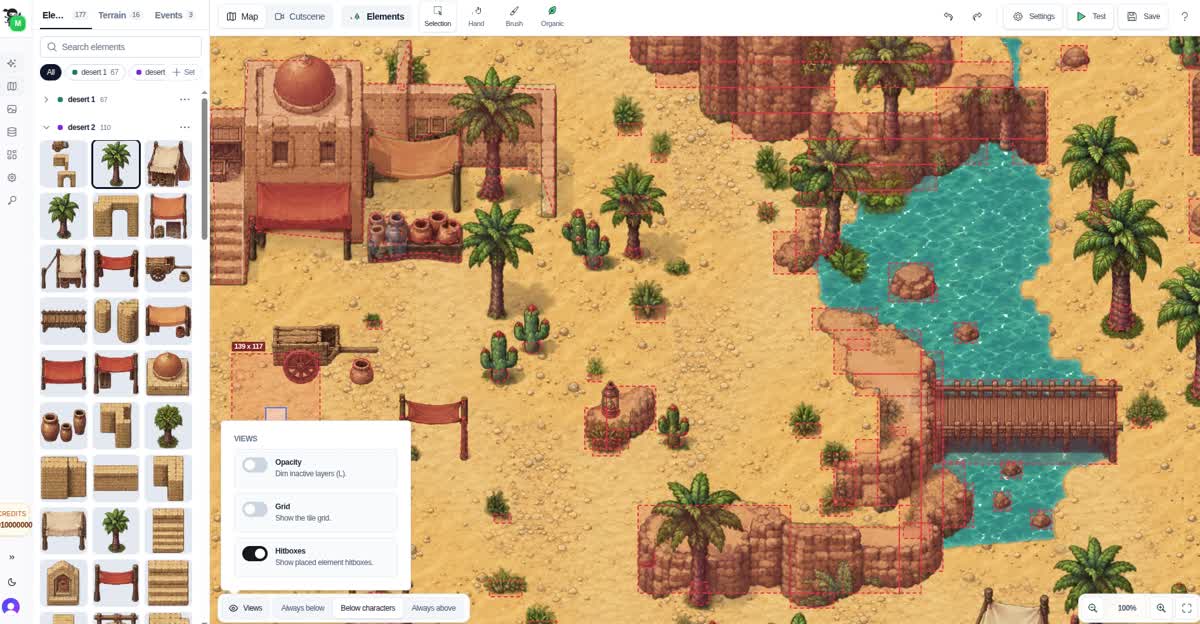Toggle the Opacity view switch

[x=255, y=465]
